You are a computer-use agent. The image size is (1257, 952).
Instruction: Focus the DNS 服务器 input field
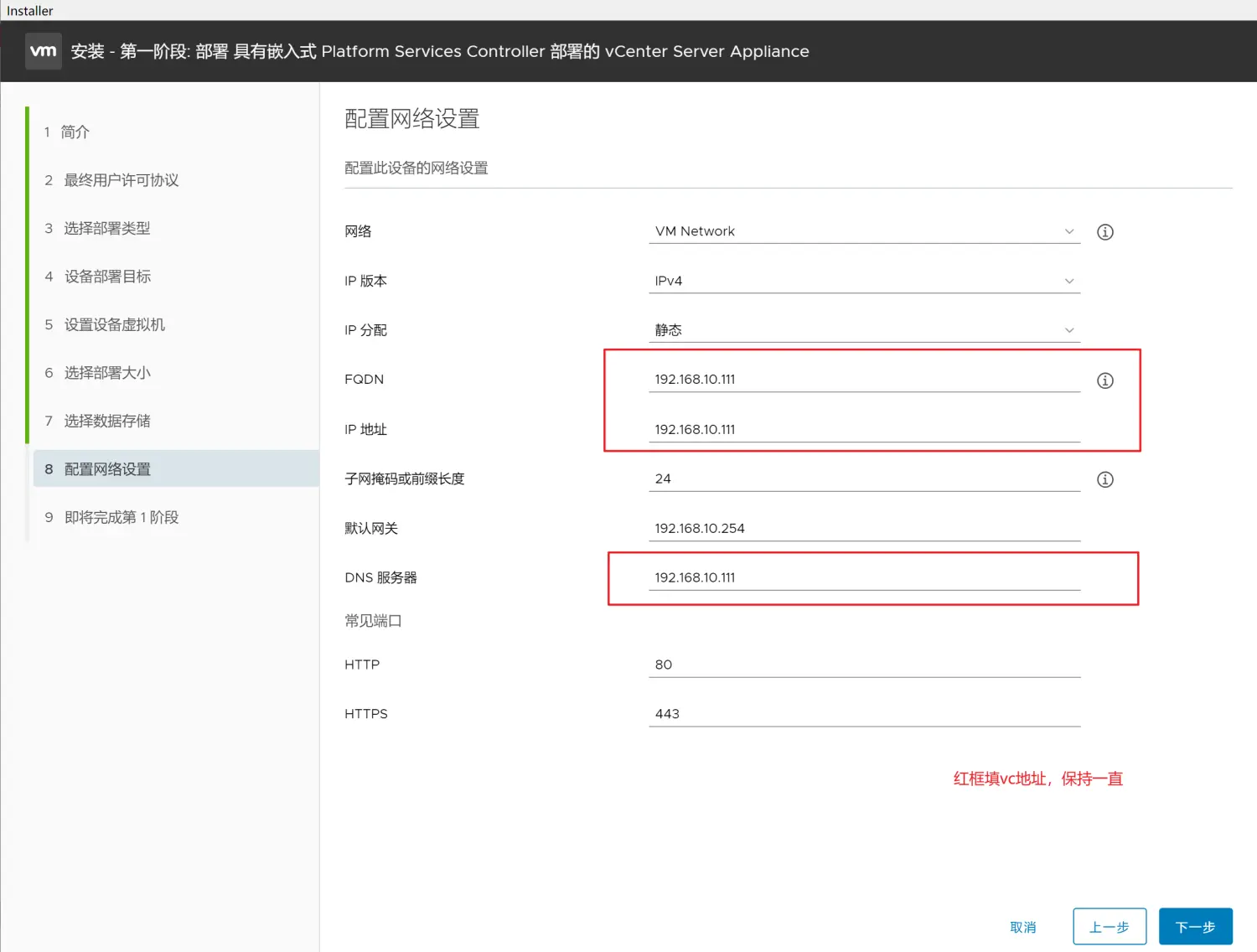click(x=864, y=577)
